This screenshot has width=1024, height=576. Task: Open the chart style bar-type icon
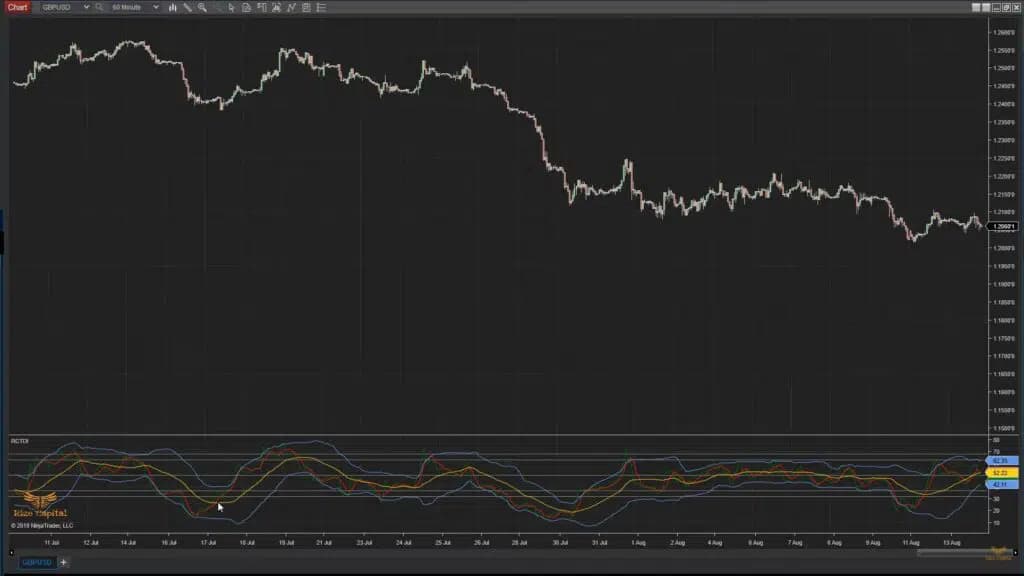[173, 7]
